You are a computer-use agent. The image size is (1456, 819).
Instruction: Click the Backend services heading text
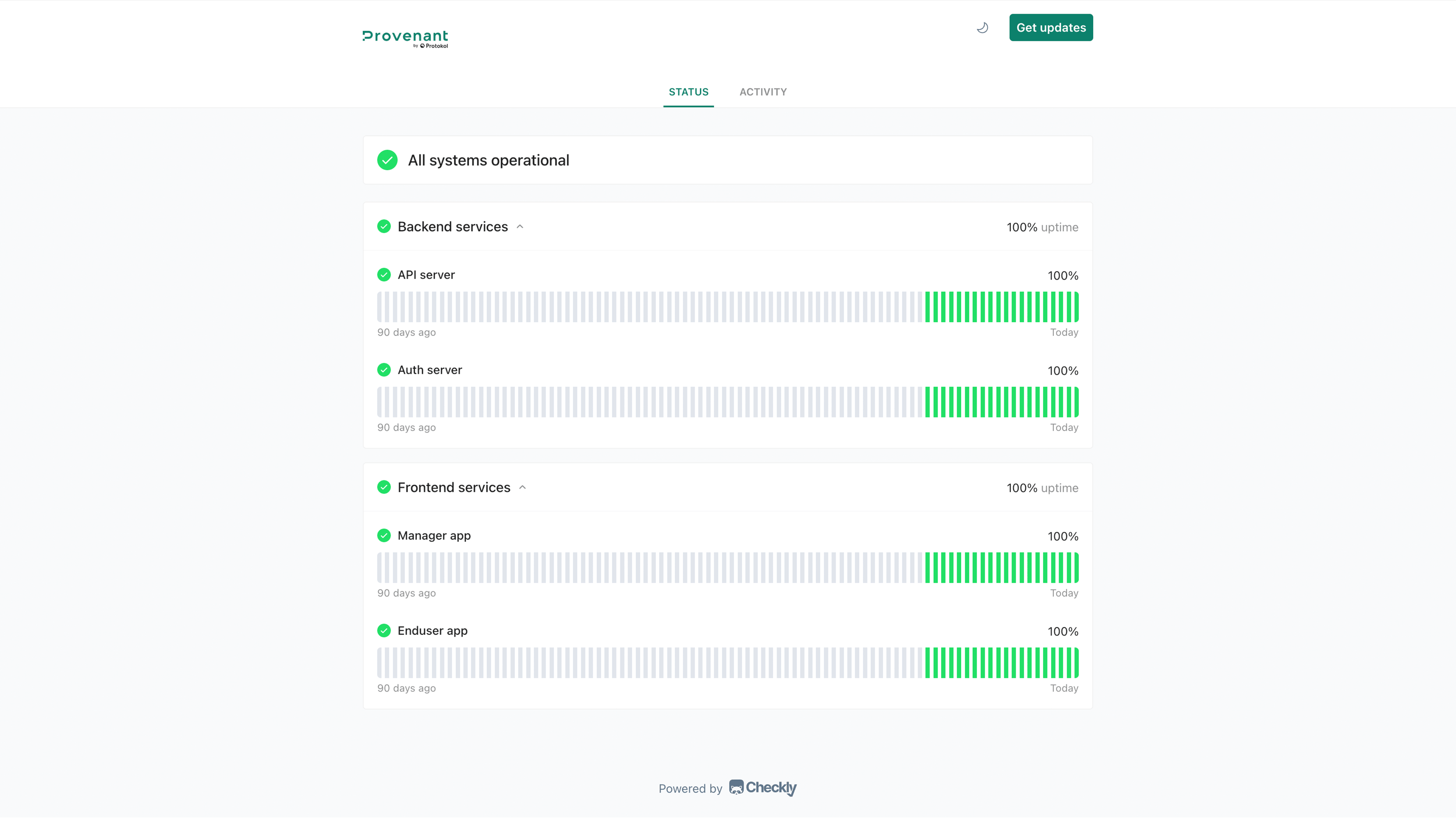coord(453,227)
